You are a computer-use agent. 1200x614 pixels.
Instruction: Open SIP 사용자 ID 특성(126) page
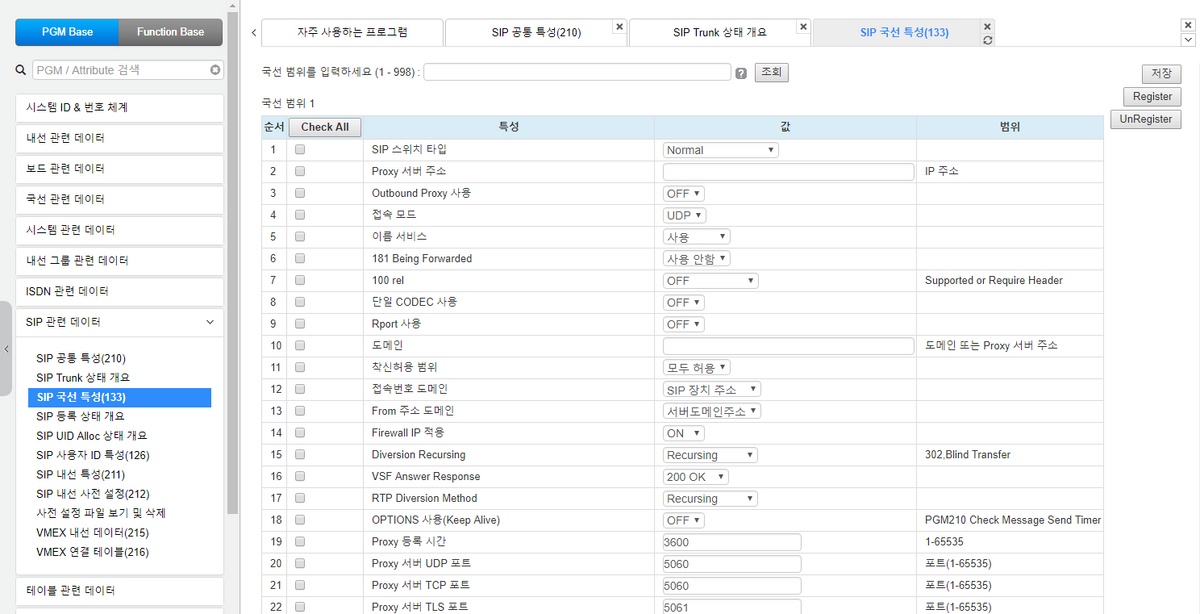[x=92, y=455]
